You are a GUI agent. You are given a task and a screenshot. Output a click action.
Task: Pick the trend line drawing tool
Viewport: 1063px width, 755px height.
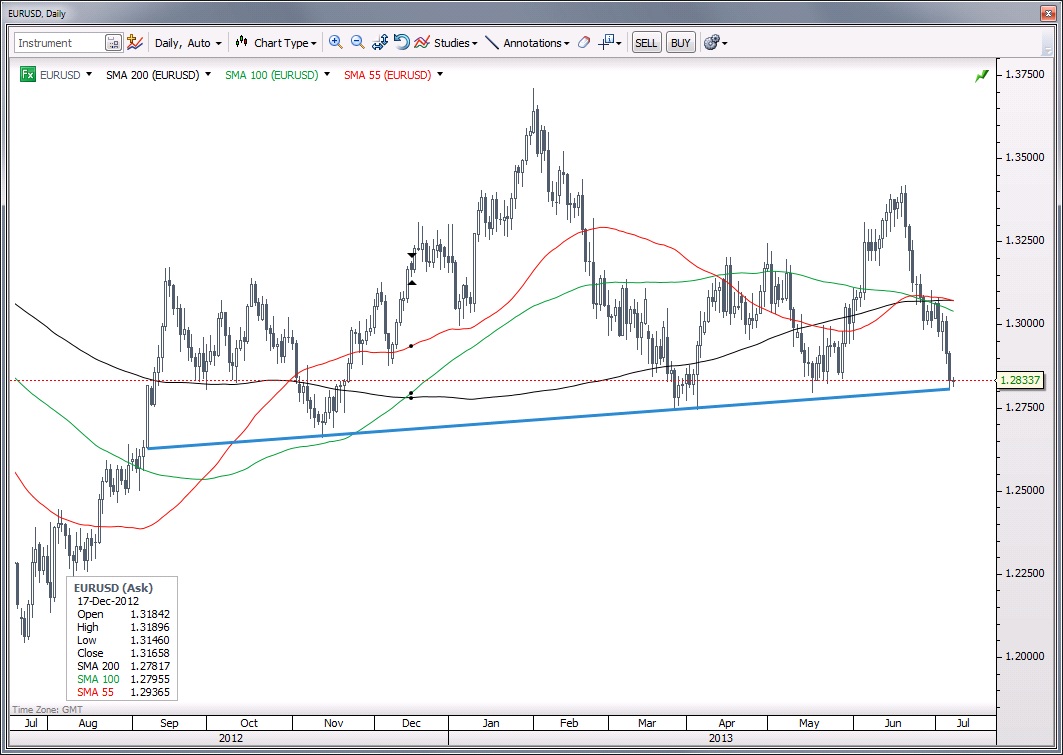(x=492, y=43)
